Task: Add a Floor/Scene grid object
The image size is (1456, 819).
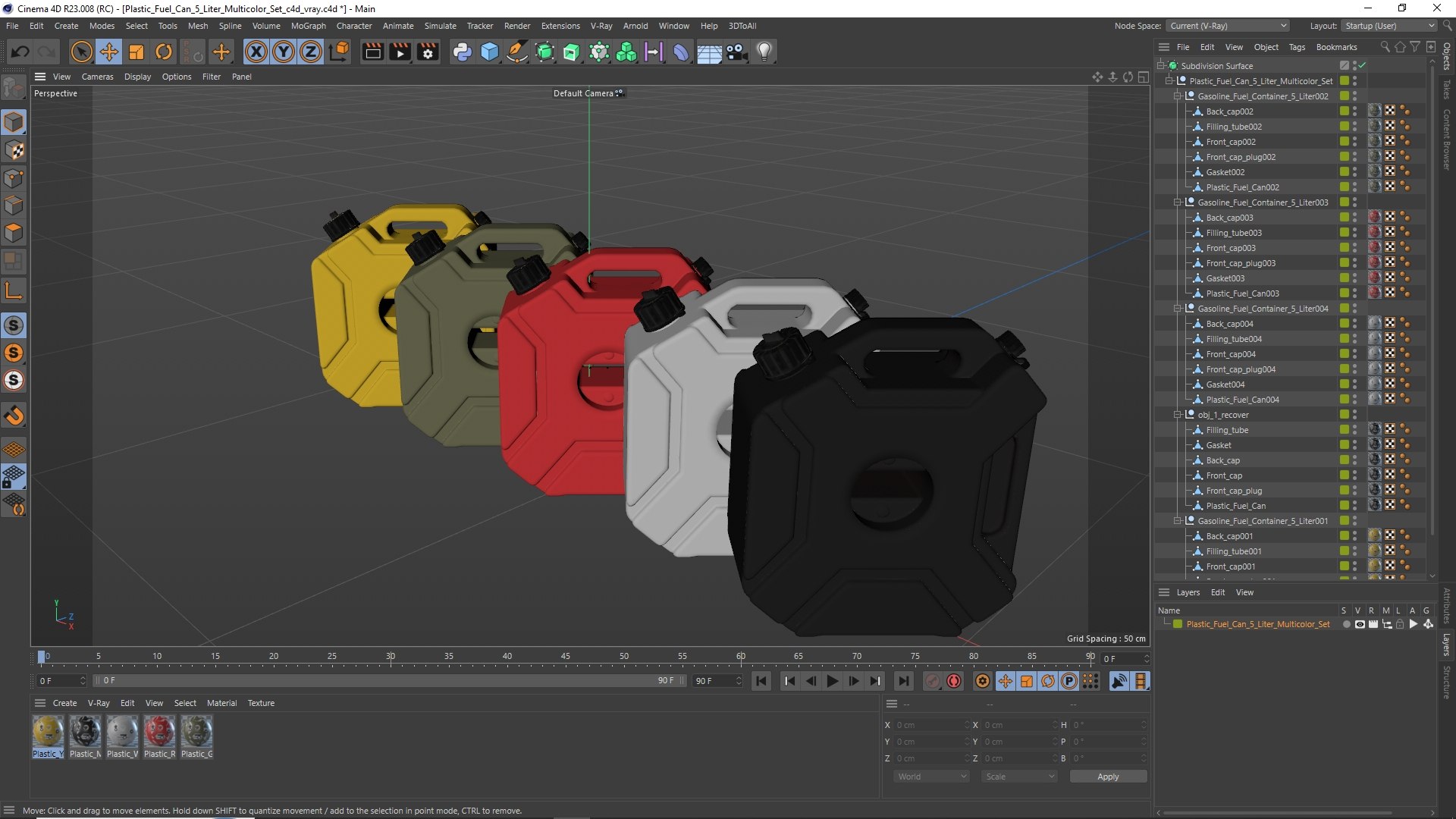Action: click(709, 52)
